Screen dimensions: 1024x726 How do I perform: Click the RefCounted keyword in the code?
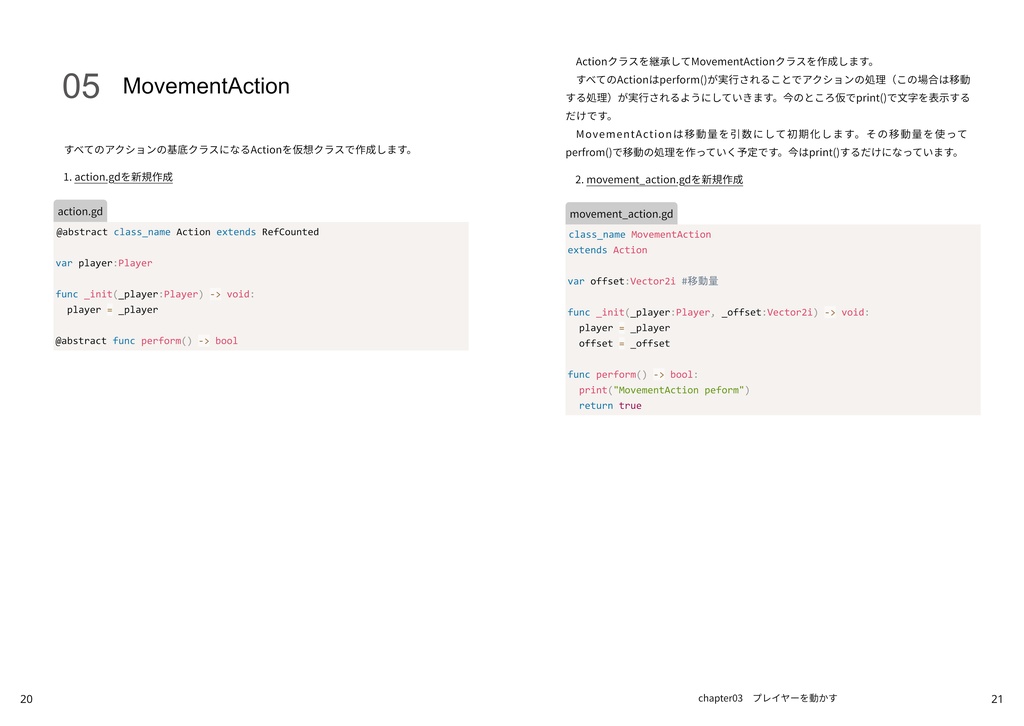coord(290,232)
